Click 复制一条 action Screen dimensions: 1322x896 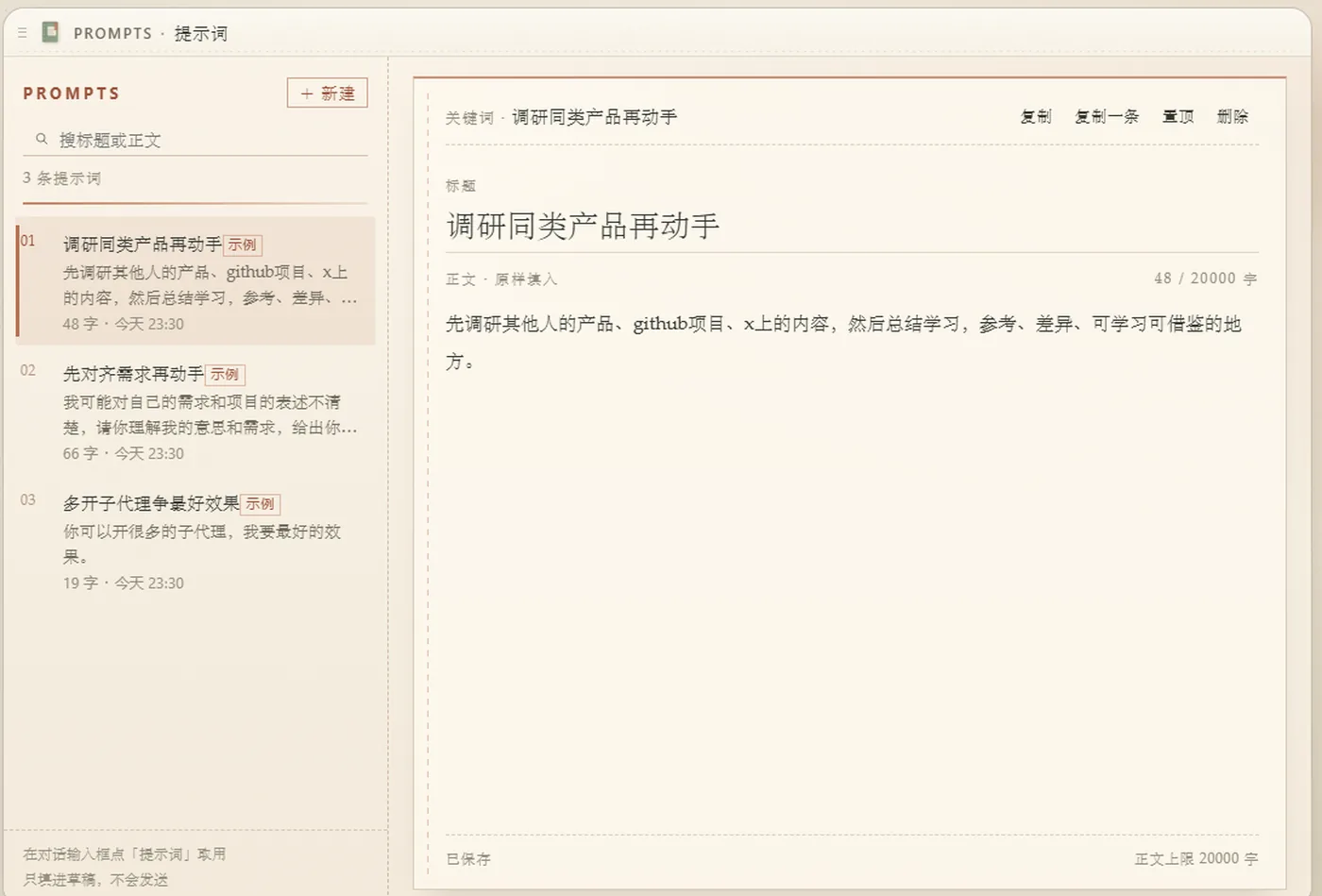tap(1107, 116)
